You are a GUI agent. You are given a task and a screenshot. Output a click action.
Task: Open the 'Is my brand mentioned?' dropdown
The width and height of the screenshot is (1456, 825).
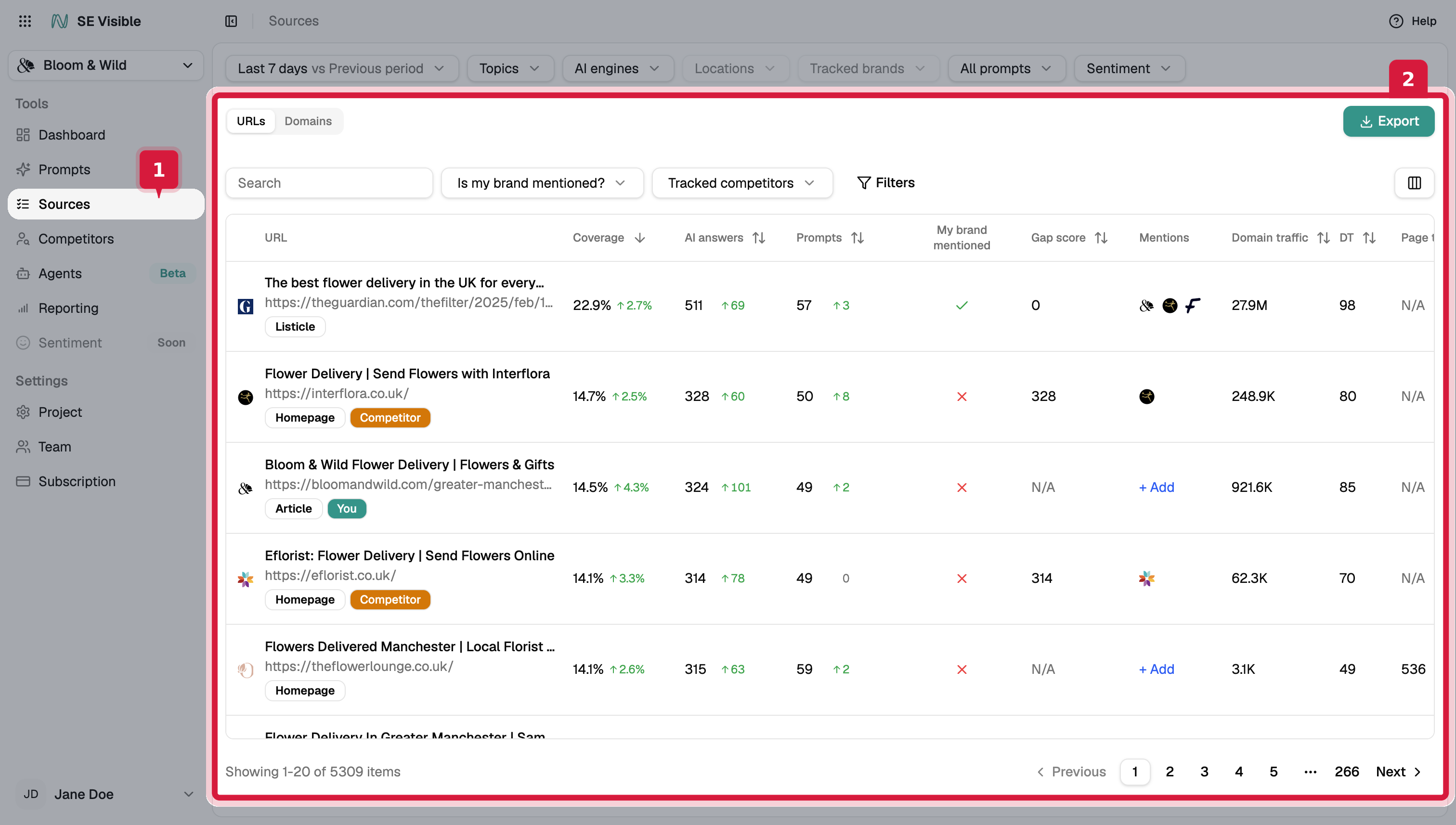[x=542, y=182]
